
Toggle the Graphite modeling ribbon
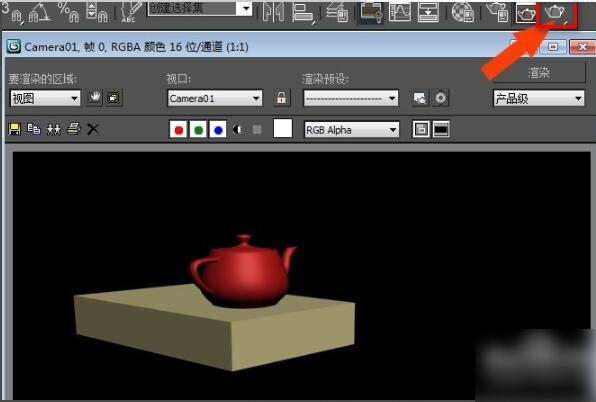[x=371, y=12]
